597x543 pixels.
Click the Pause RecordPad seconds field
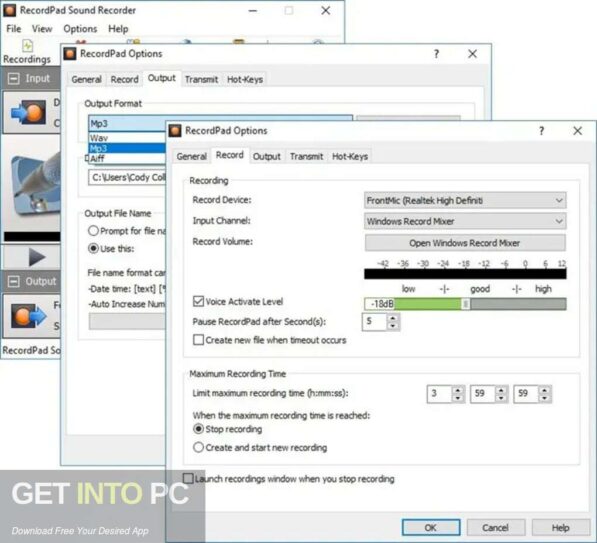coord(375,322)
